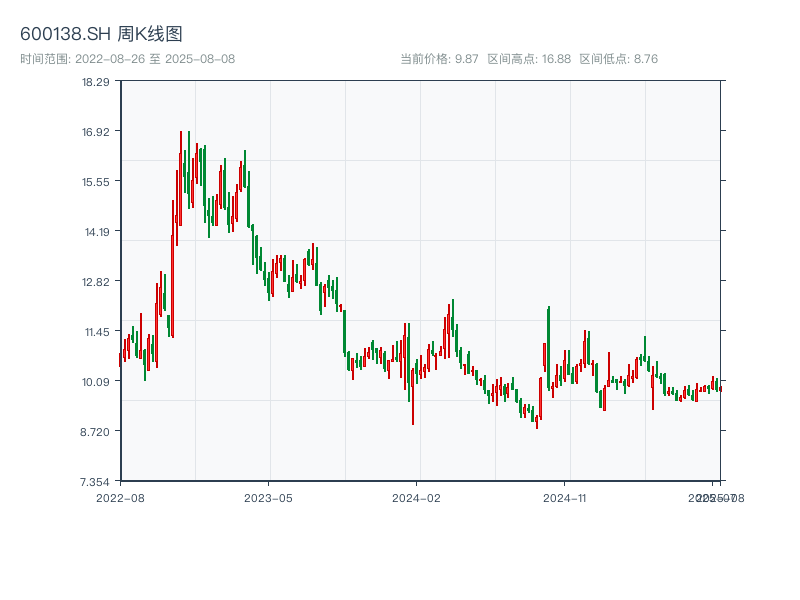Click the x-axis date label 2024-11

(564, 498)
